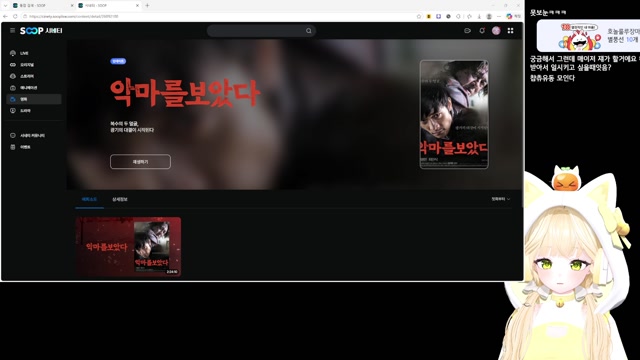Image resolution: width=640 pixels, height=360 pixels.
Task: Open the LIVE sidebar section
Action: tap(34, 53)
